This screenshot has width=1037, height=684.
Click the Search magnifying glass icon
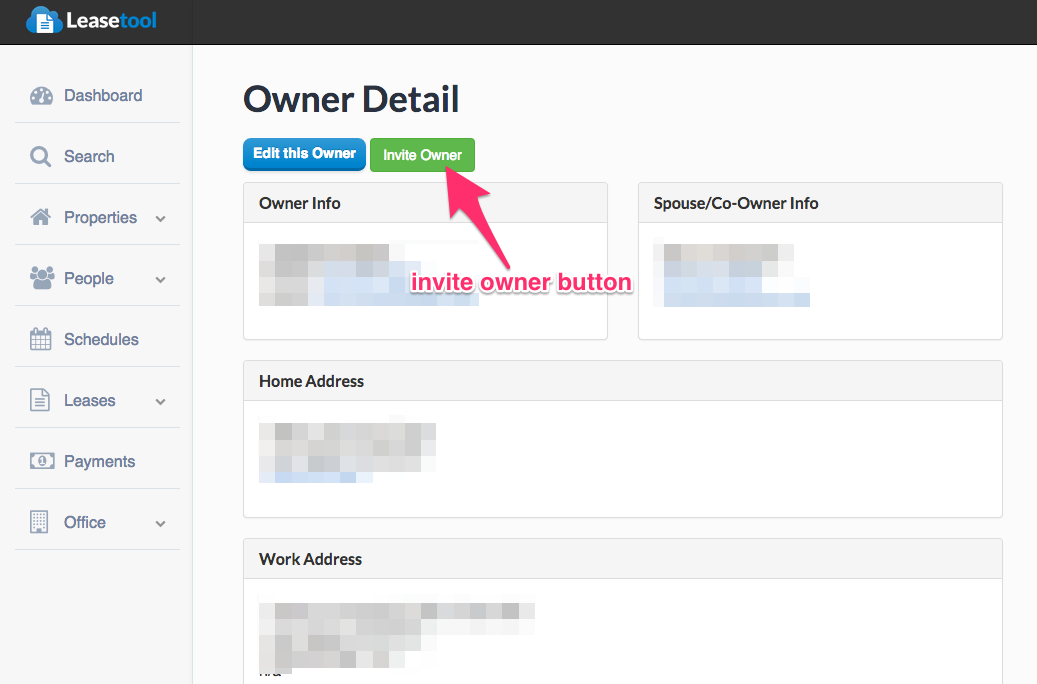[40, 157]
